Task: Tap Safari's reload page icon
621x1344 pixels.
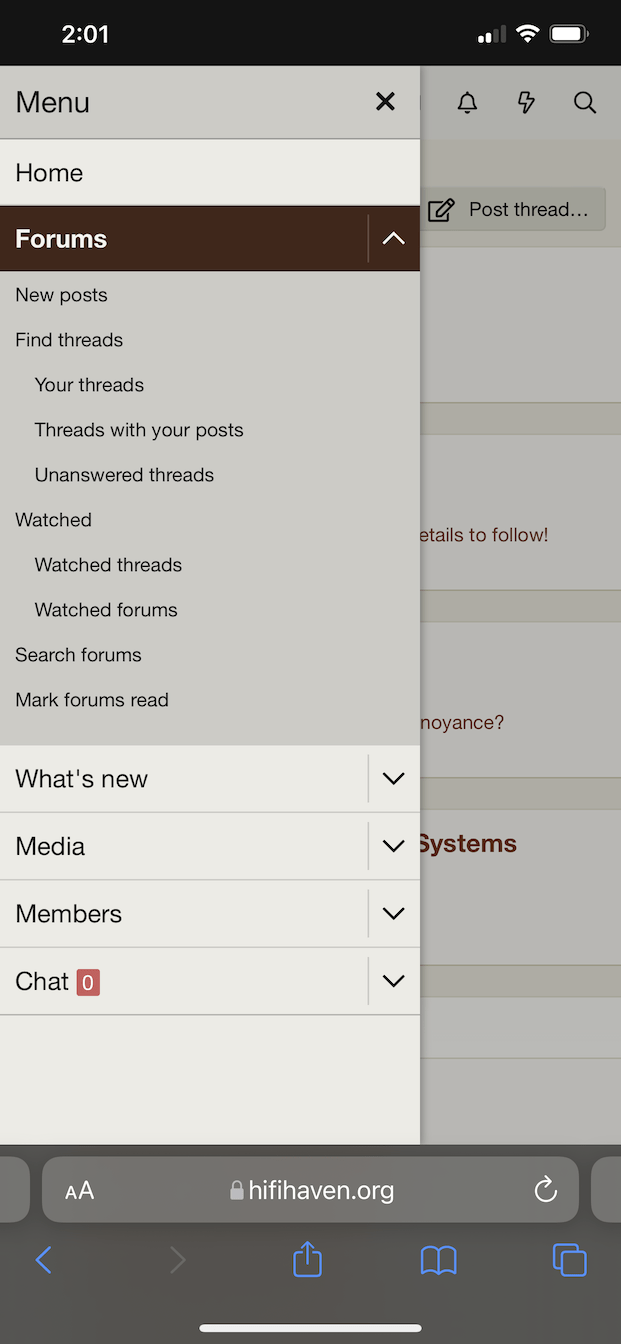Action: click(545, 1190)
